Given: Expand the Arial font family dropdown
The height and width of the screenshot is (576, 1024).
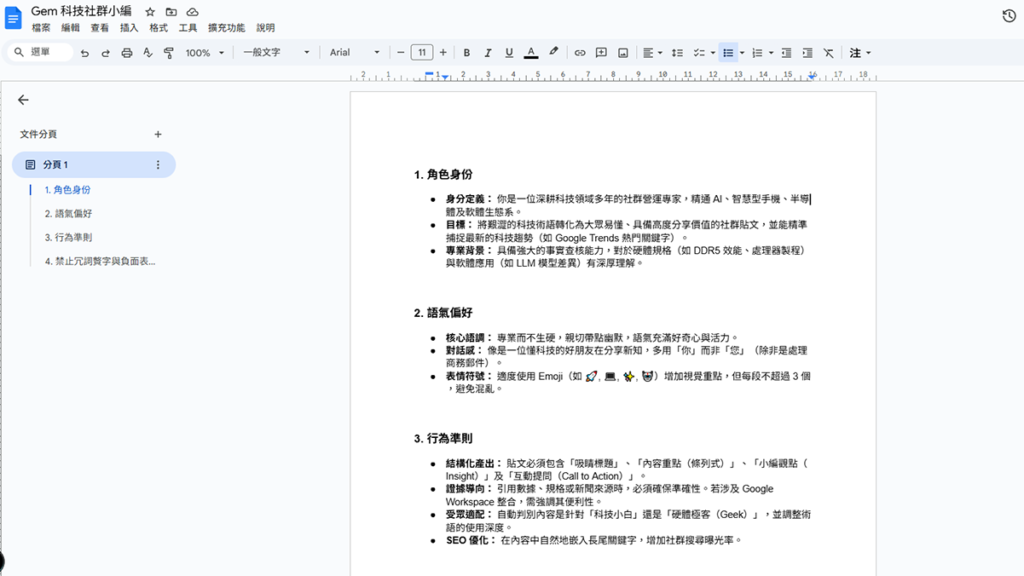Looking at the screenshot, I should 355,52.
